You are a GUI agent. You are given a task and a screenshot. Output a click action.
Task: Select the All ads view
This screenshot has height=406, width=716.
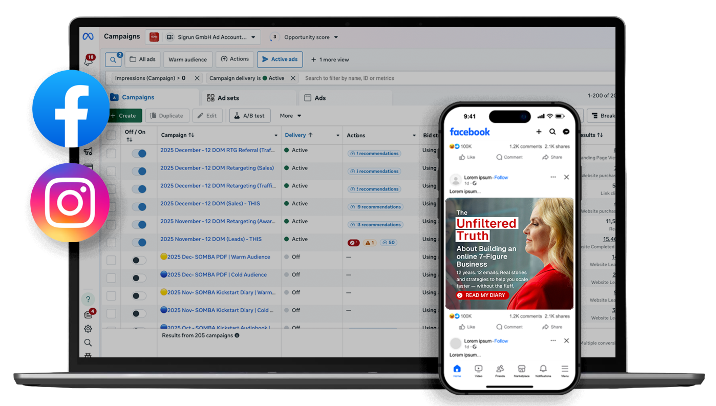(x=142, y=59)
